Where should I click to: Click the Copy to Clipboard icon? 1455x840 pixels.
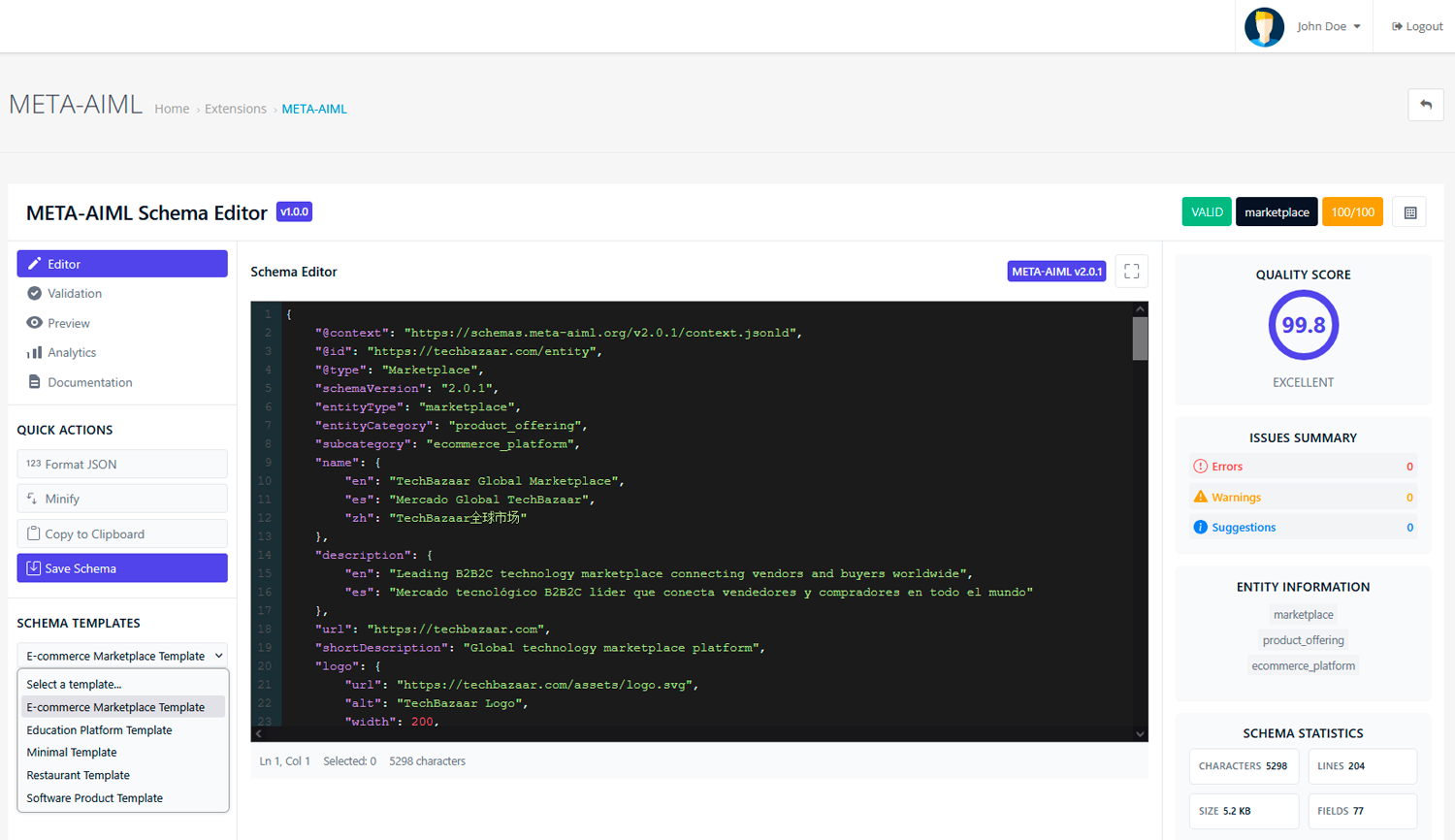coord(33,533)
